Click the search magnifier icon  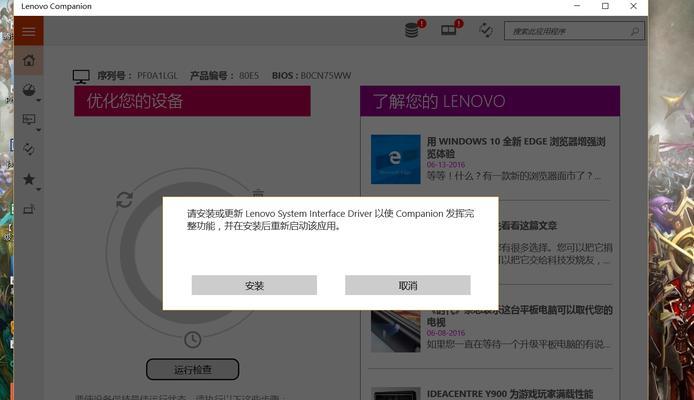click(x=635, y=31)
